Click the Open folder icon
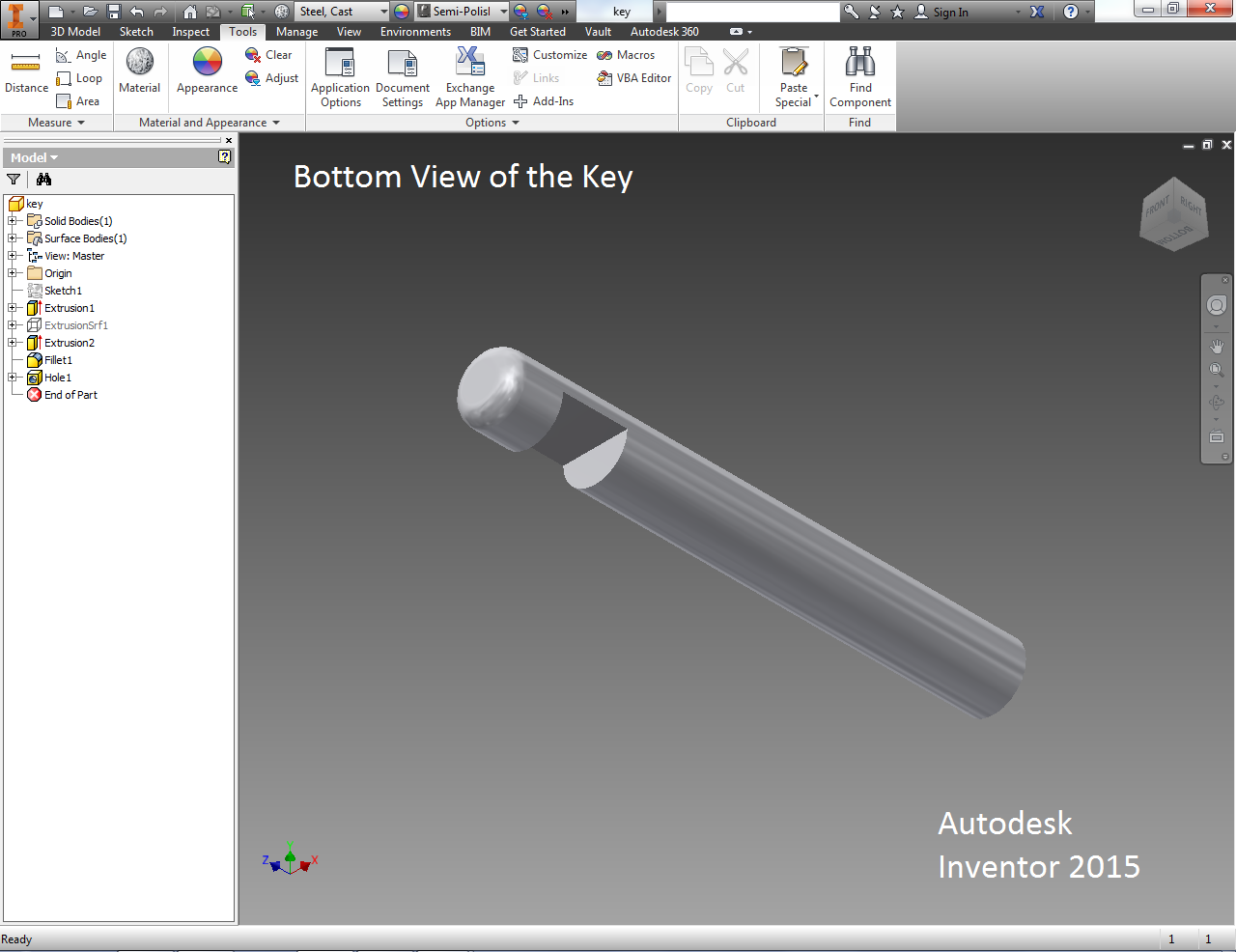Screen dimensions: 1236x952 90,12
